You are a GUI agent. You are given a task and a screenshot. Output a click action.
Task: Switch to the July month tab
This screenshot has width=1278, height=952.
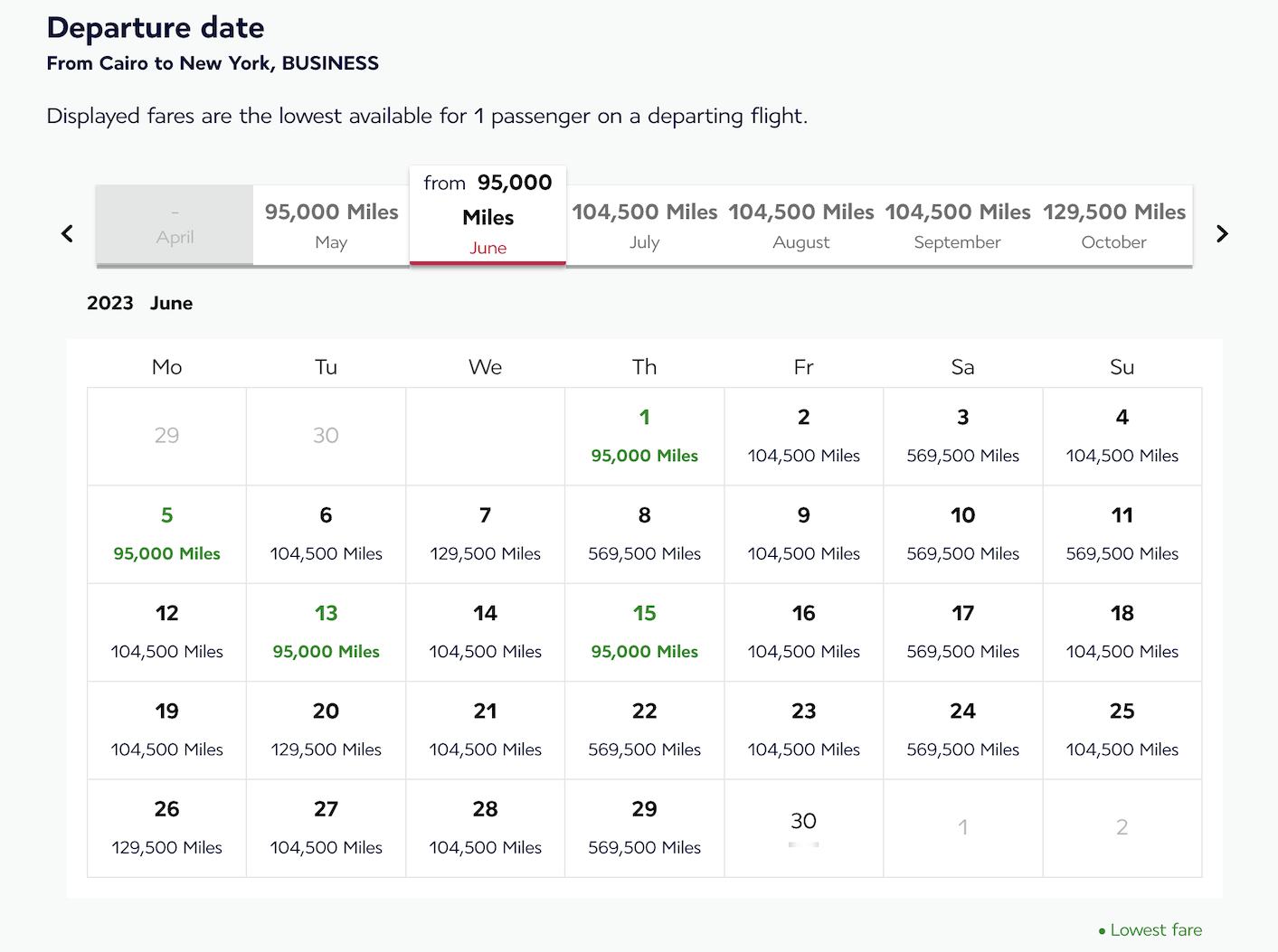[644, 224]
